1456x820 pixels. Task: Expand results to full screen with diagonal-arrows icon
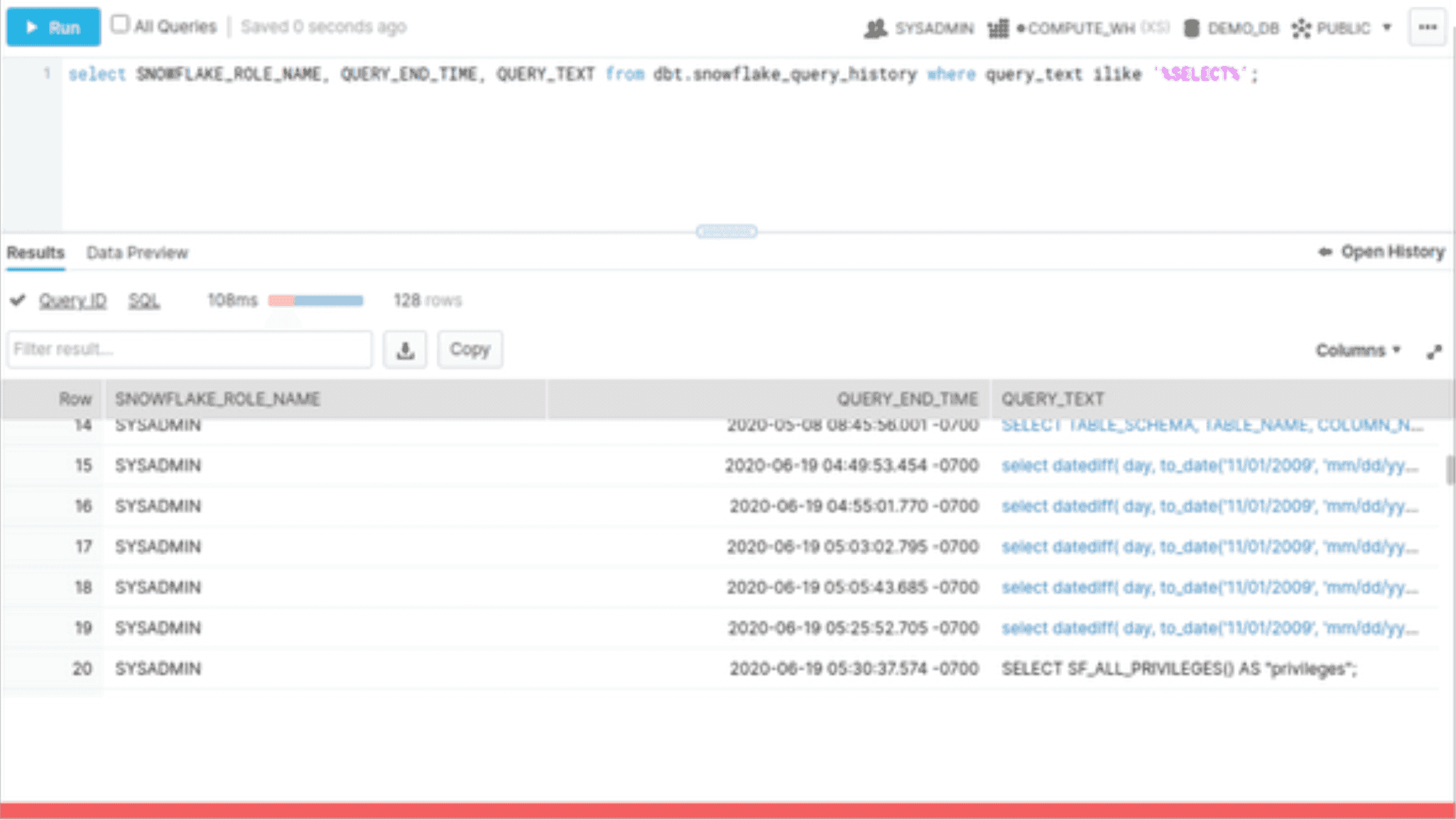[x=1435, y=350]
